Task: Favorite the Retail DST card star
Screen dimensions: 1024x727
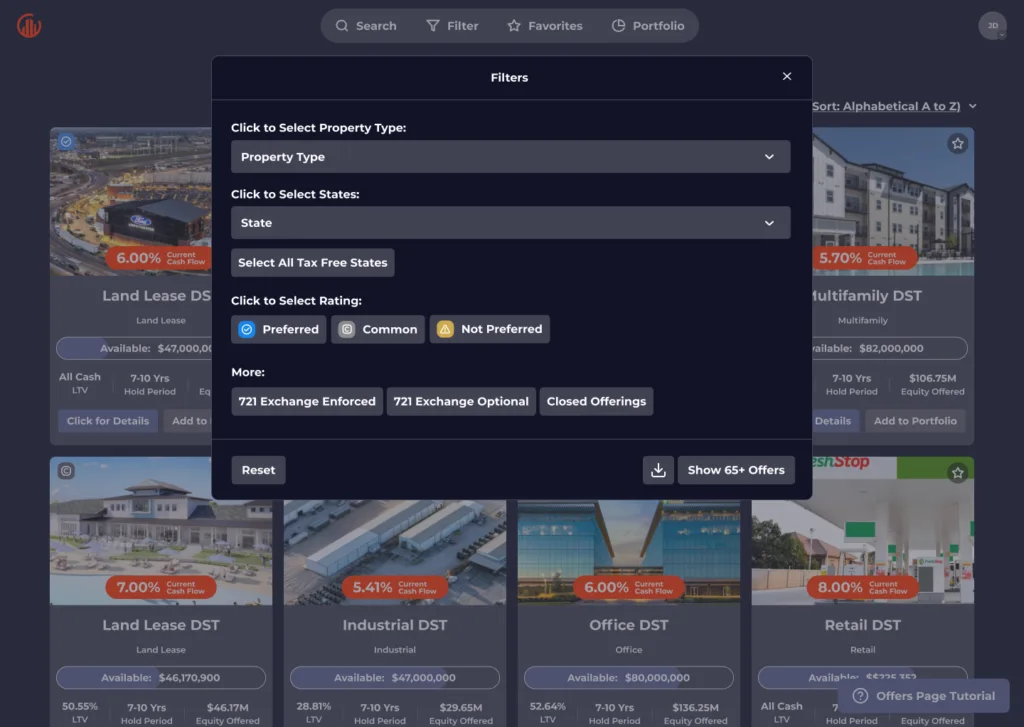Action: [x=957, y=473]
